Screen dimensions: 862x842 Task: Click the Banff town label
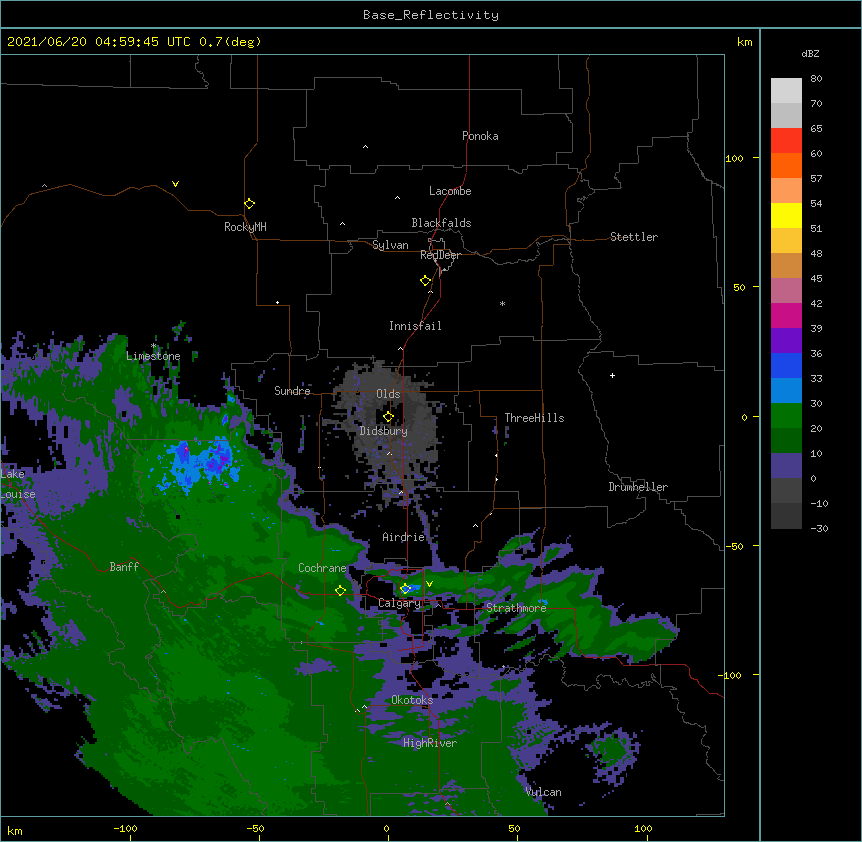[x=124, y=567]
